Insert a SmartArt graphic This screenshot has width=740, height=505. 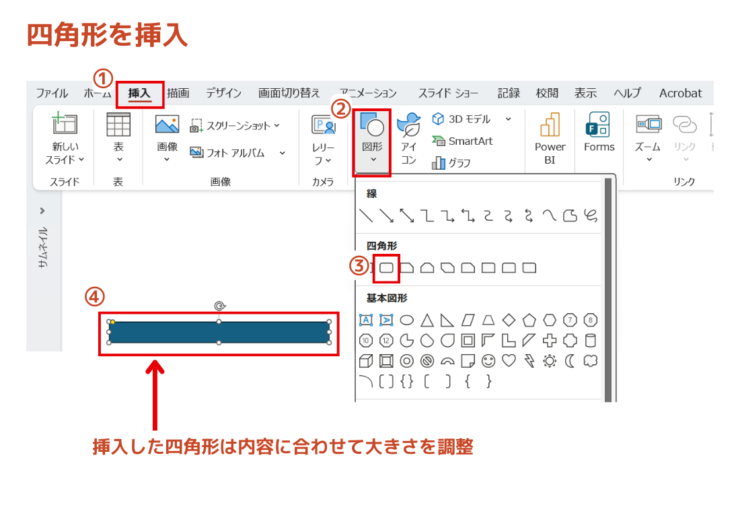tap(462, 141)
